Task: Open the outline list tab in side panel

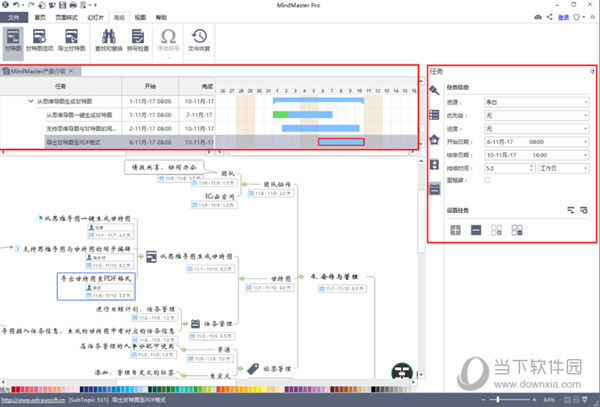Action: tap(434, 115)
